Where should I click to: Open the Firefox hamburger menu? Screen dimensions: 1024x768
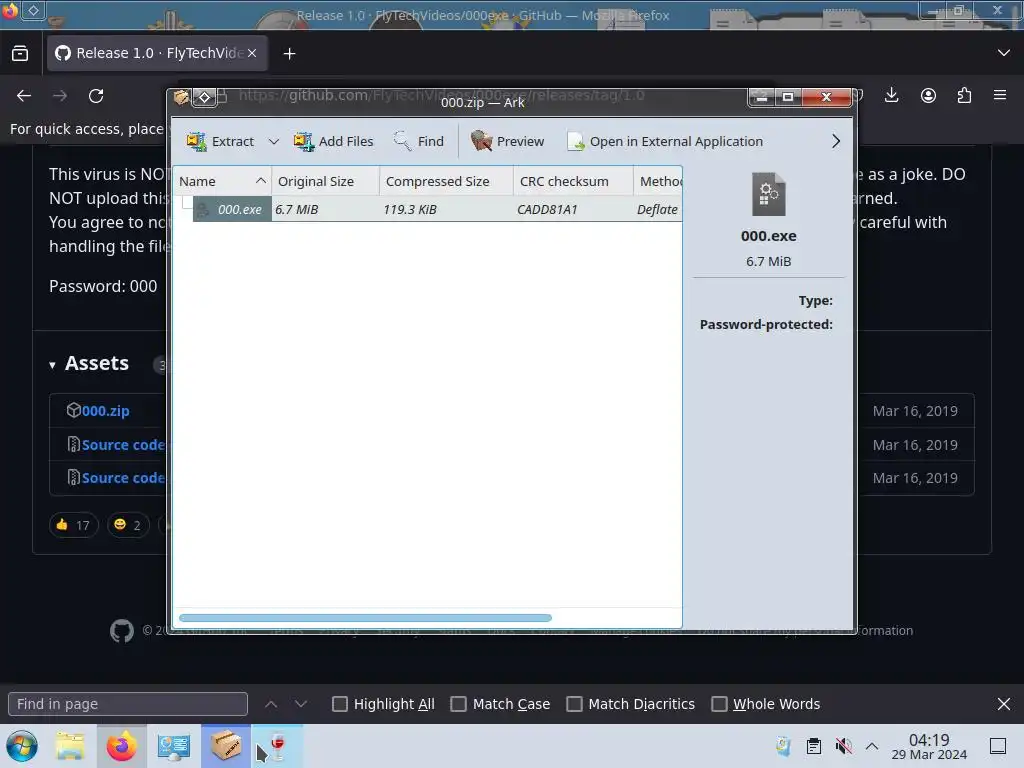[1000, 95]
